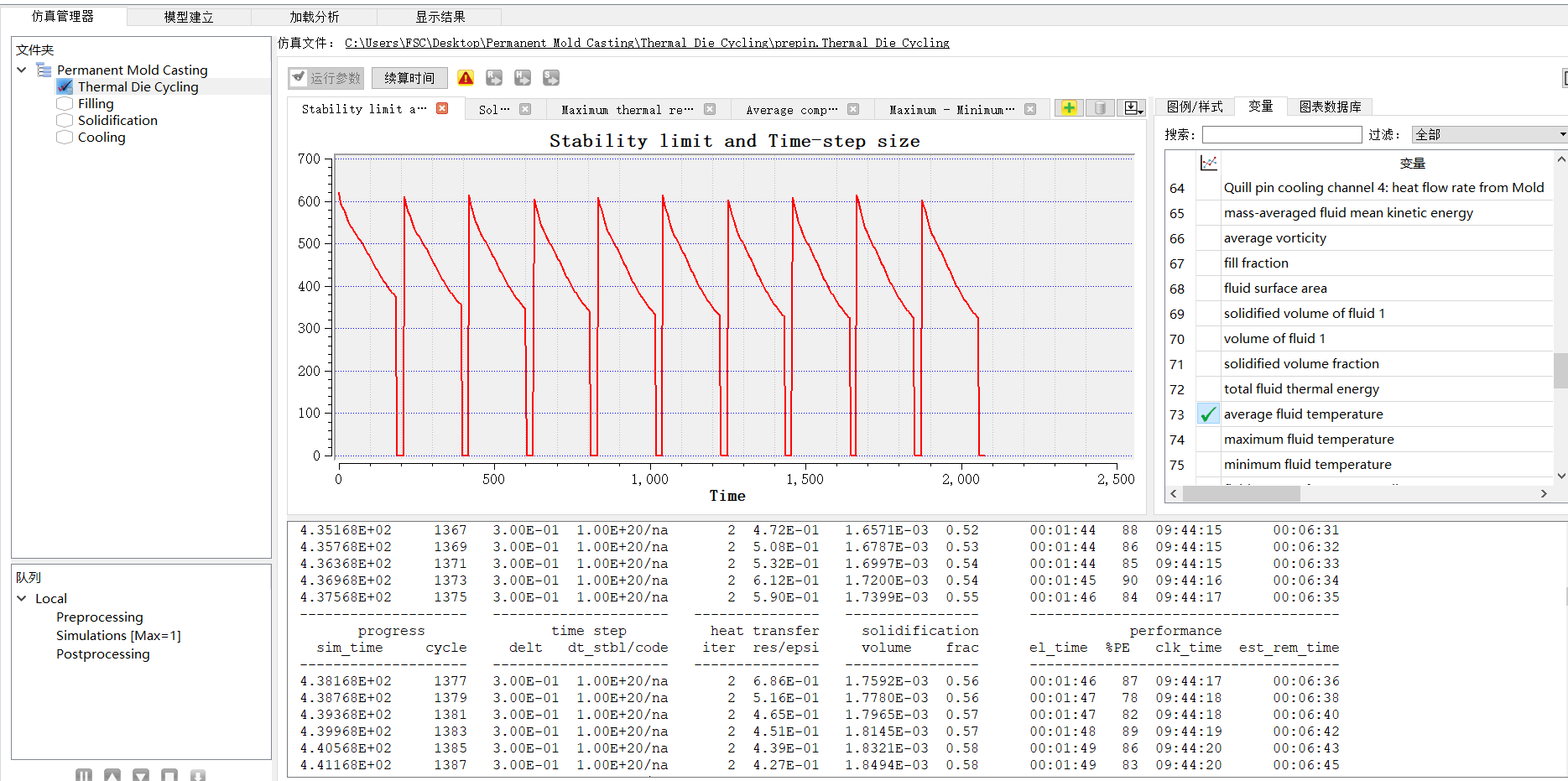The image size is (1568, 781).
Task: Collapse the Local queue node
Action: click(x=22, y=598)
